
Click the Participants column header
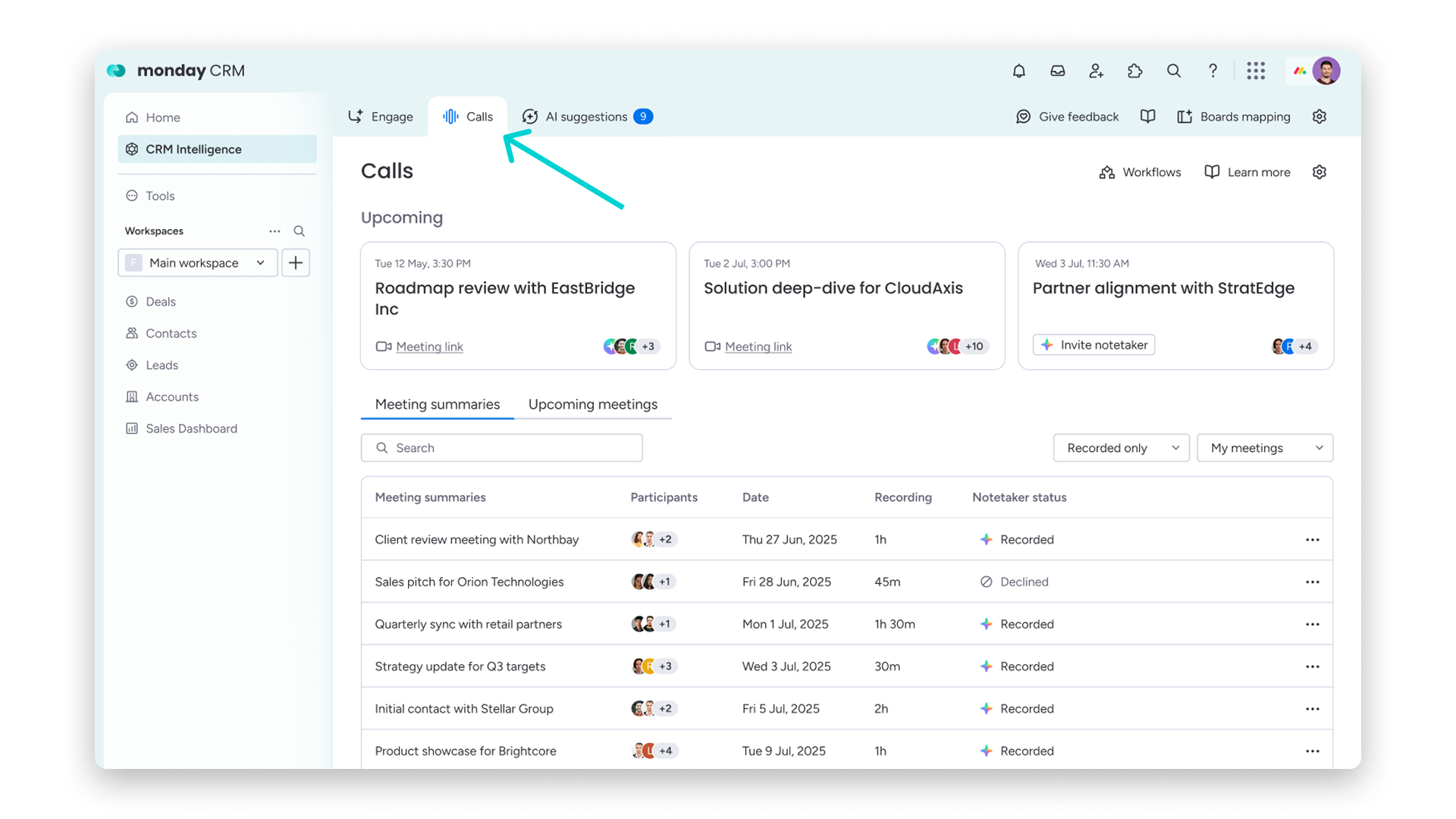point(664,497)
